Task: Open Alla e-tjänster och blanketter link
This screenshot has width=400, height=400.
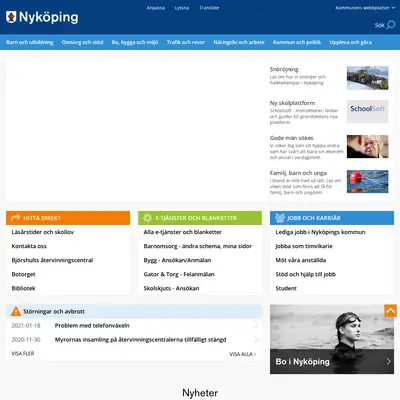Action: 183,232
